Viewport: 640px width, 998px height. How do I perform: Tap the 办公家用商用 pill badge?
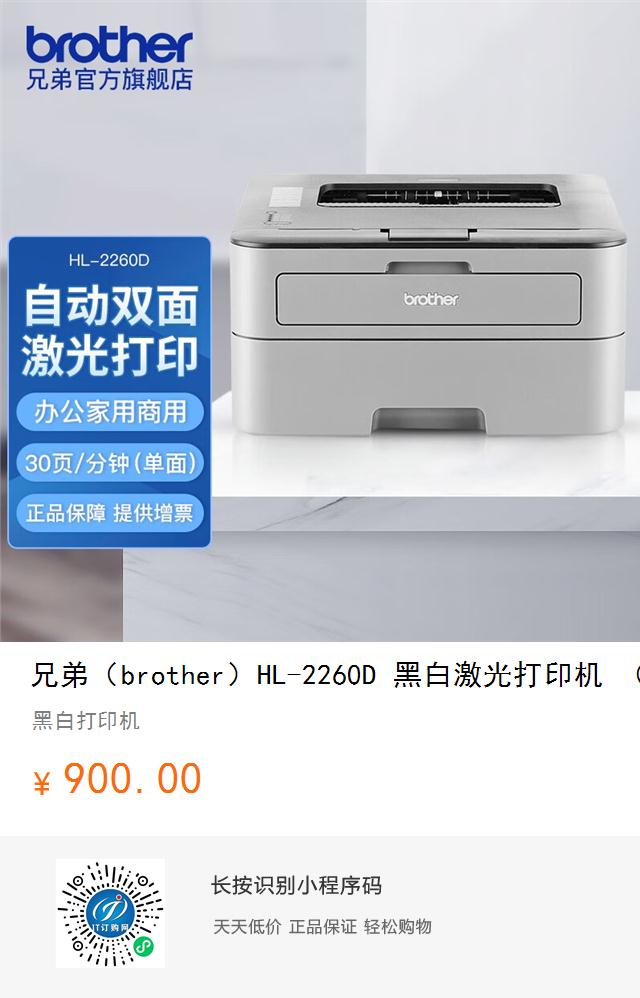coord(109,411)
